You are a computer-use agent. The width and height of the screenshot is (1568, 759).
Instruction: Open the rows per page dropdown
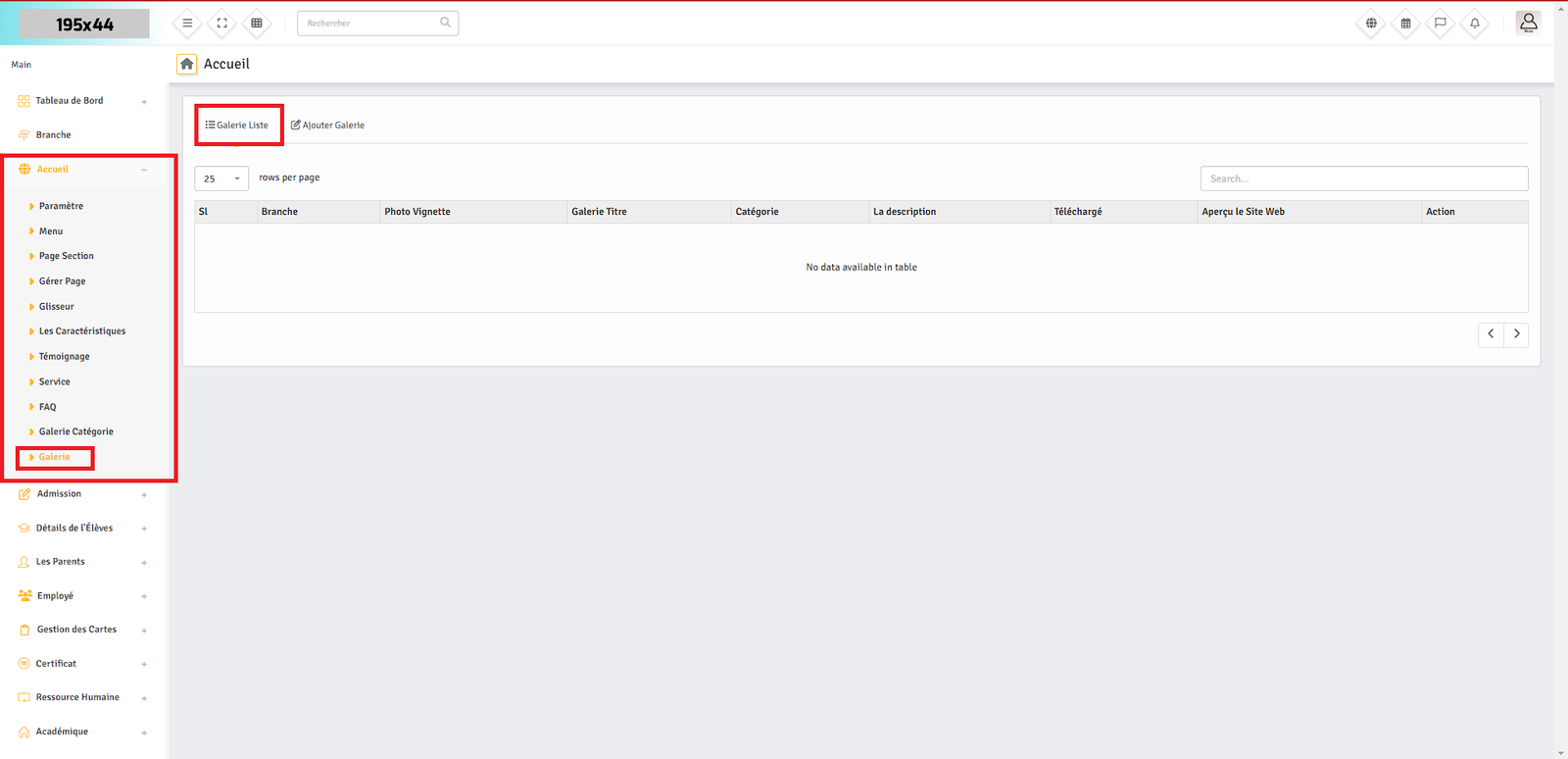click(x=221, y=178)
